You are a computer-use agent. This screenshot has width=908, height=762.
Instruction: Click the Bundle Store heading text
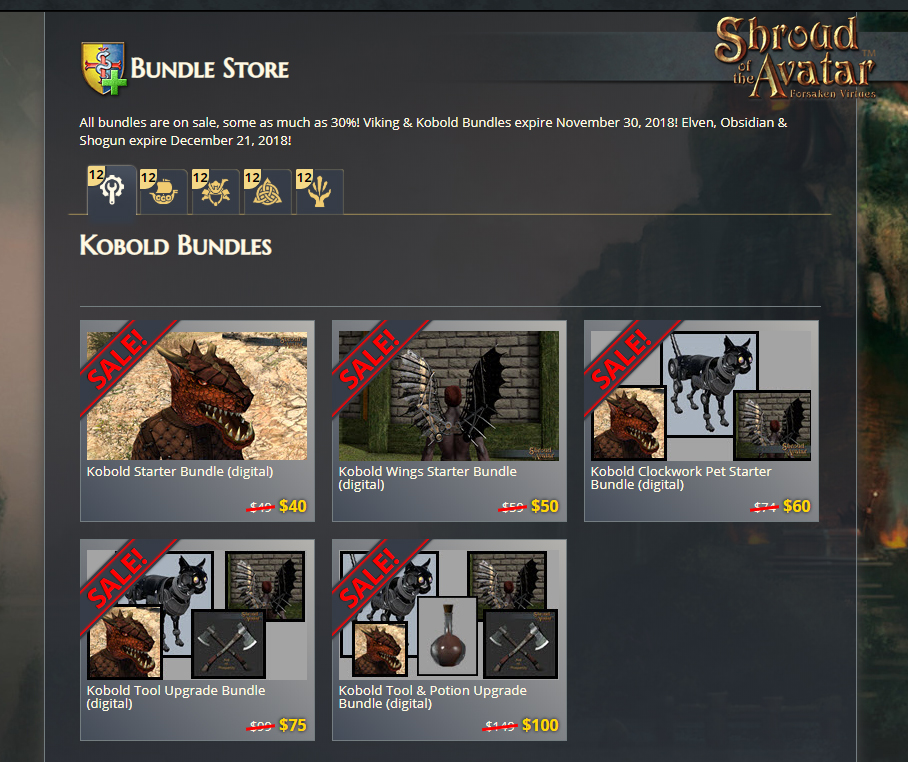(210, 68)
